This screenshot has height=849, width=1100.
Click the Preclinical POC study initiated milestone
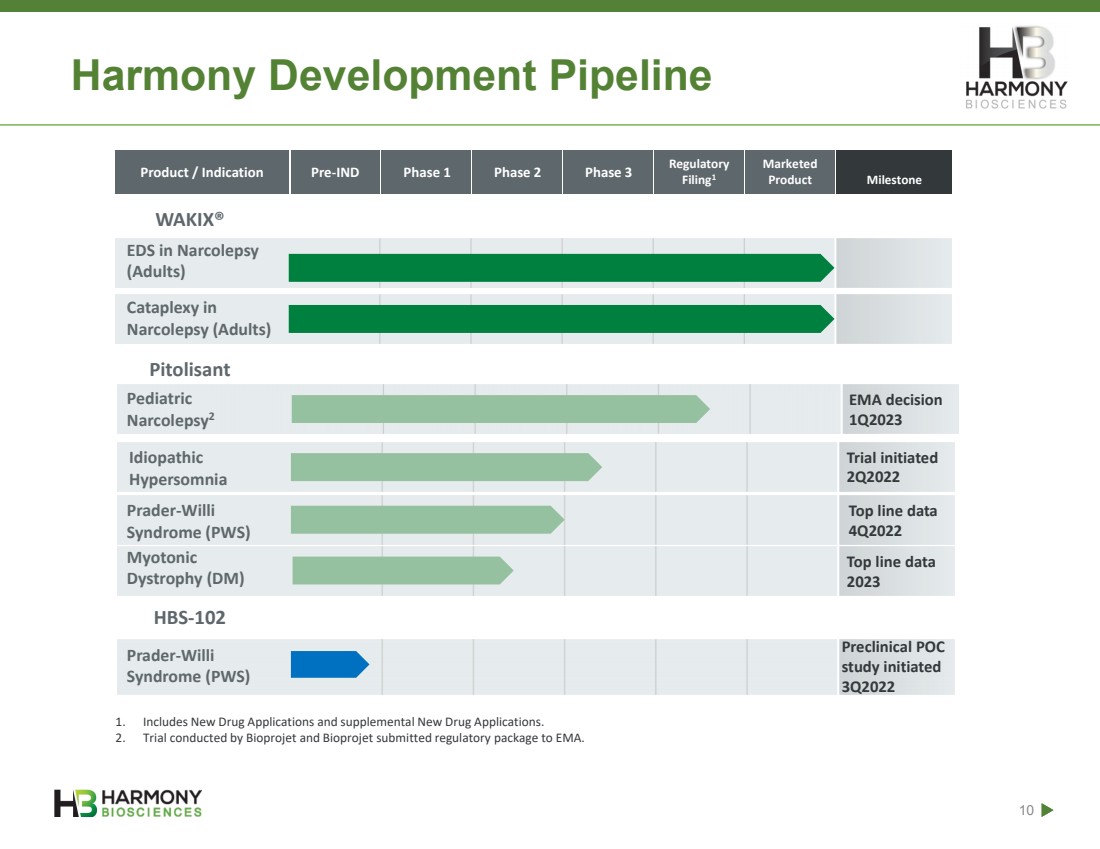coord(893,667)
